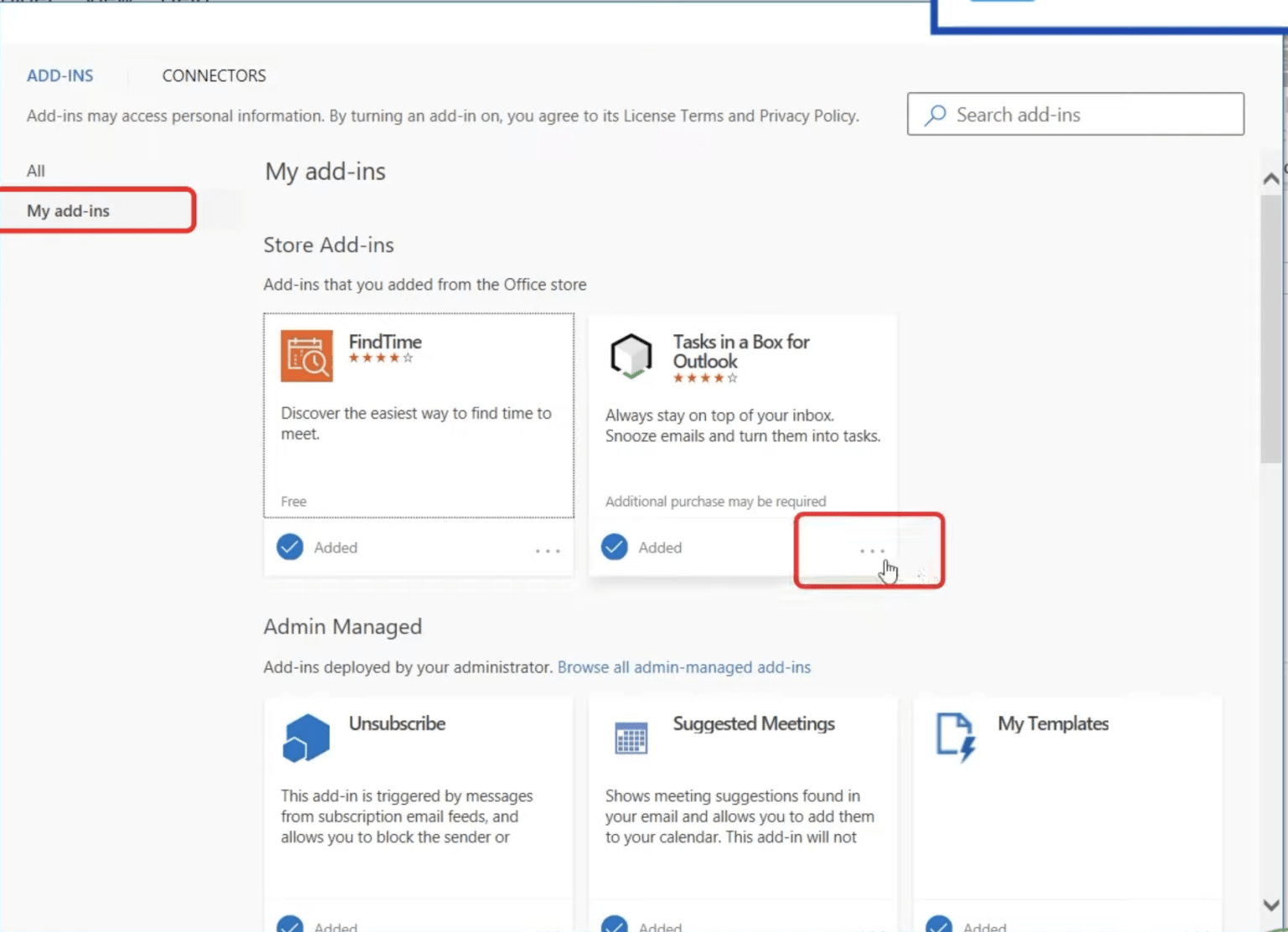Viewport: 1288px width, 932px height.
Task: Select the ADD-INS tab
Action: (x=60, y=75)
